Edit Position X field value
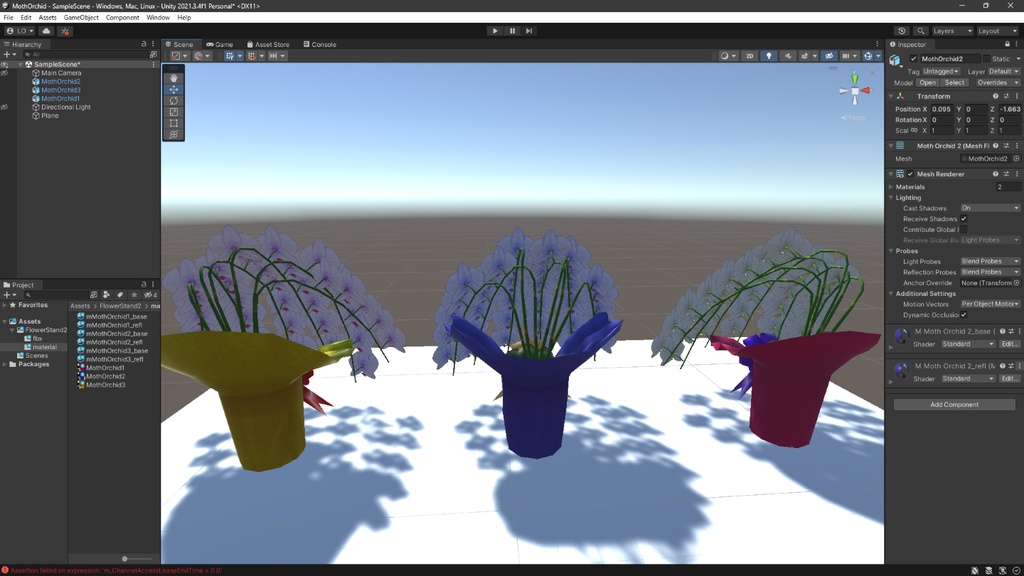This screenshot has width=1024, height=576. click(x=943, y=109)
